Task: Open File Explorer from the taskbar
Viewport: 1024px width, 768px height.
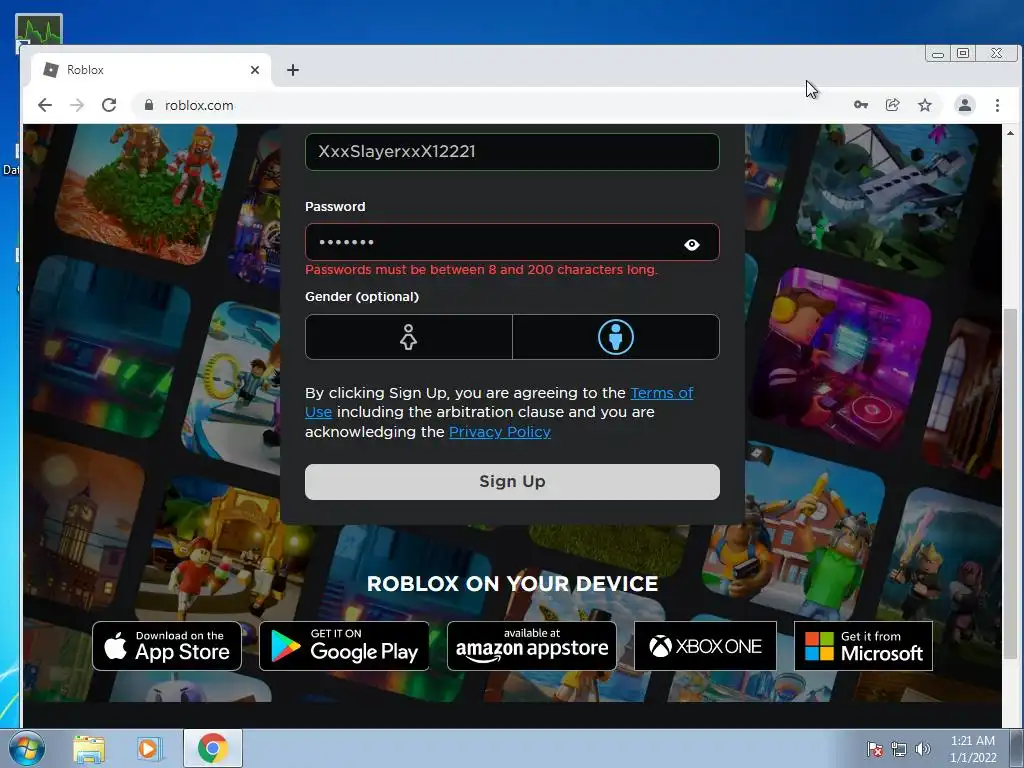Action: click(89, 749)
